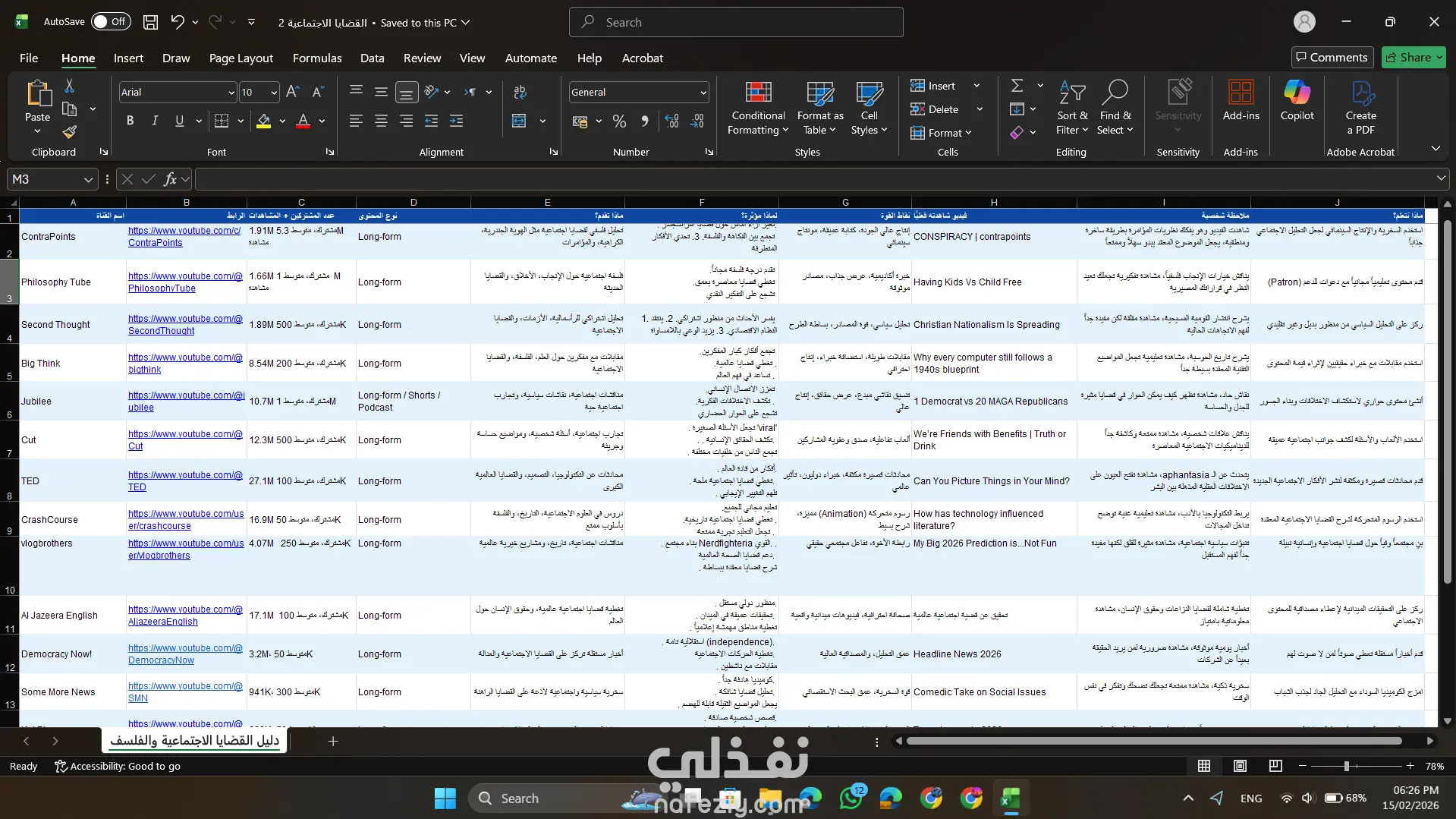This screenshot has width=1456, height=819.
Task: Click the Format Painter brush icon
Action: click(69, 132)
